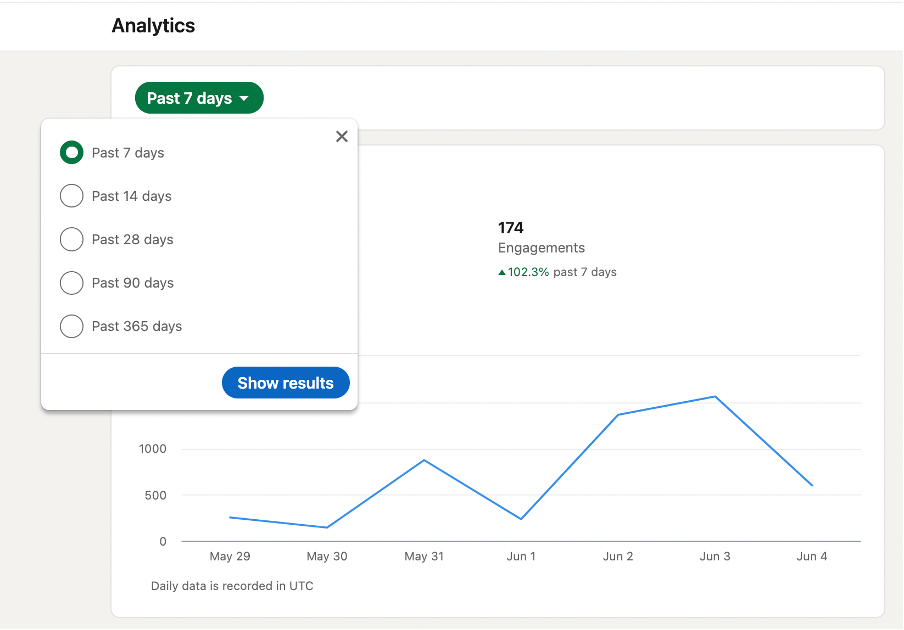Viewport: 904px width, 630px height.
Task: Click the Jun 2 axis label
Action: point(618,556)
